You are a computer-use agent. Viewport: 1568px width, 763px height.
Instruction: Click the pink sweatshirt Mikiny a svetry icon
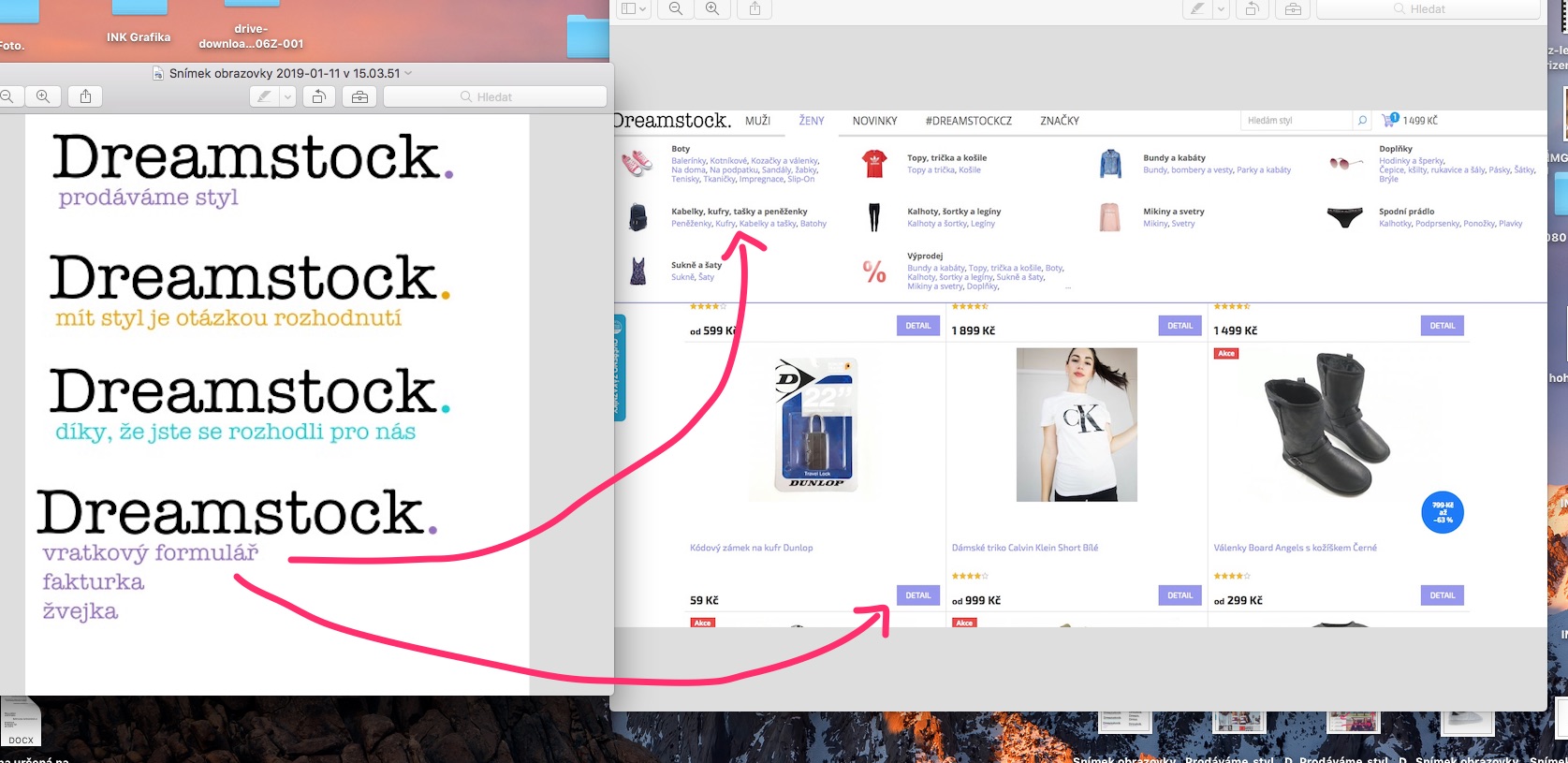coord(1110,217)
